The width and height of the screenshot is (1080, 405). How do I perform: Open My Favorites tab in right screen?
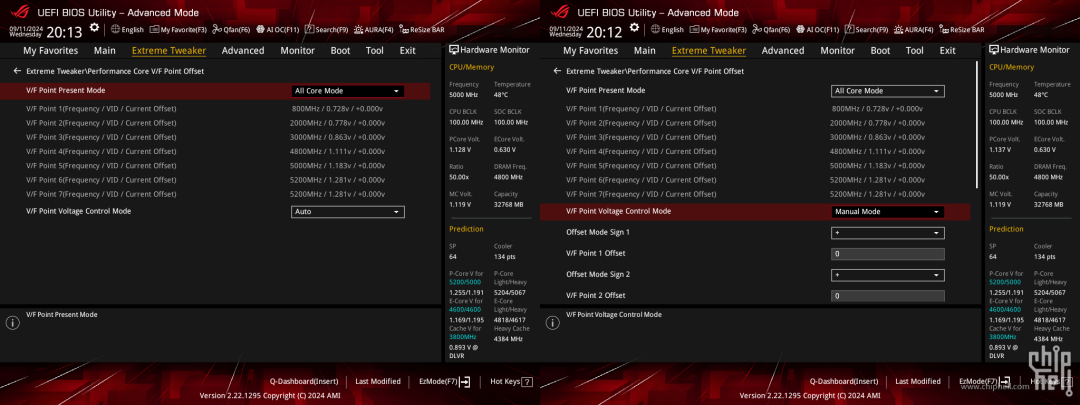[591, 50]
